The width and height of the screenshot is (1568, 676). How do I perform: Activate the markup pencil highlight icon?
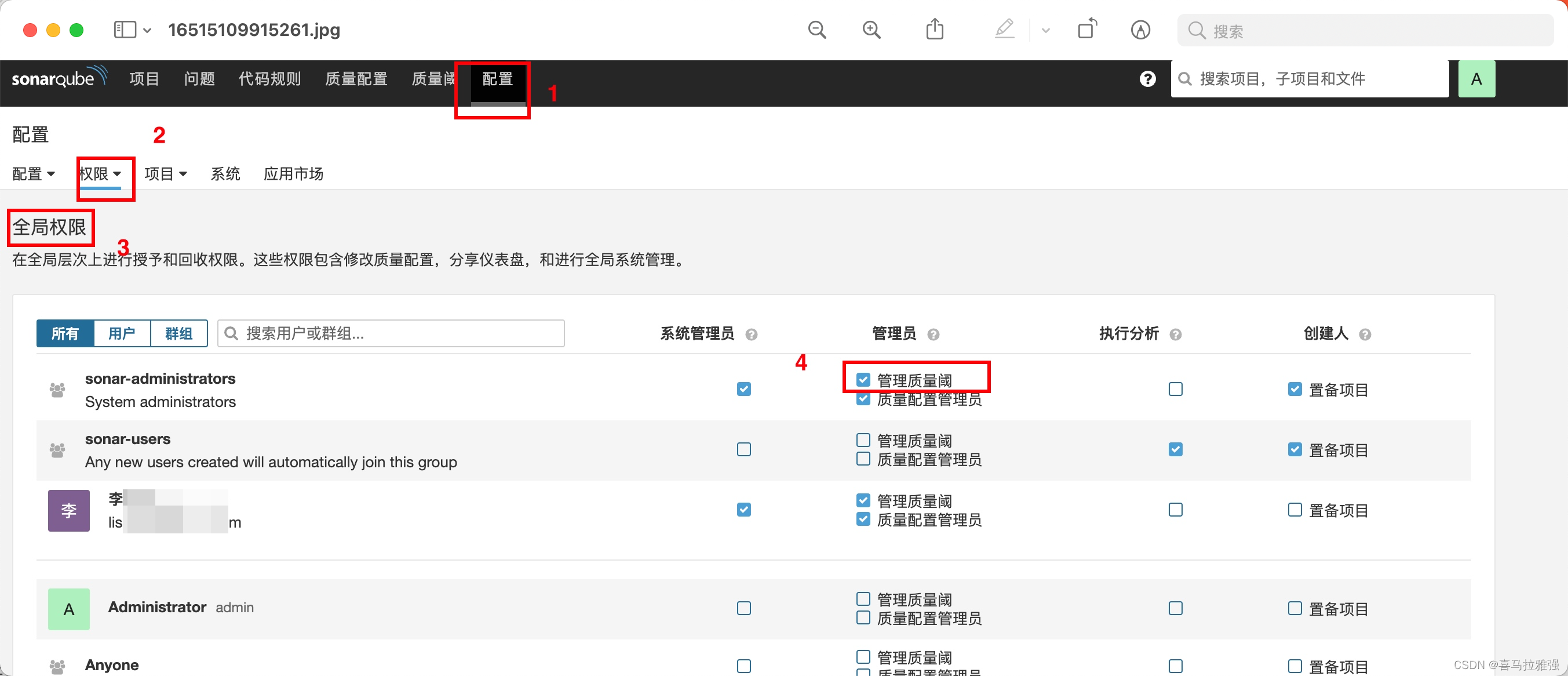[x=1004, y=28]
